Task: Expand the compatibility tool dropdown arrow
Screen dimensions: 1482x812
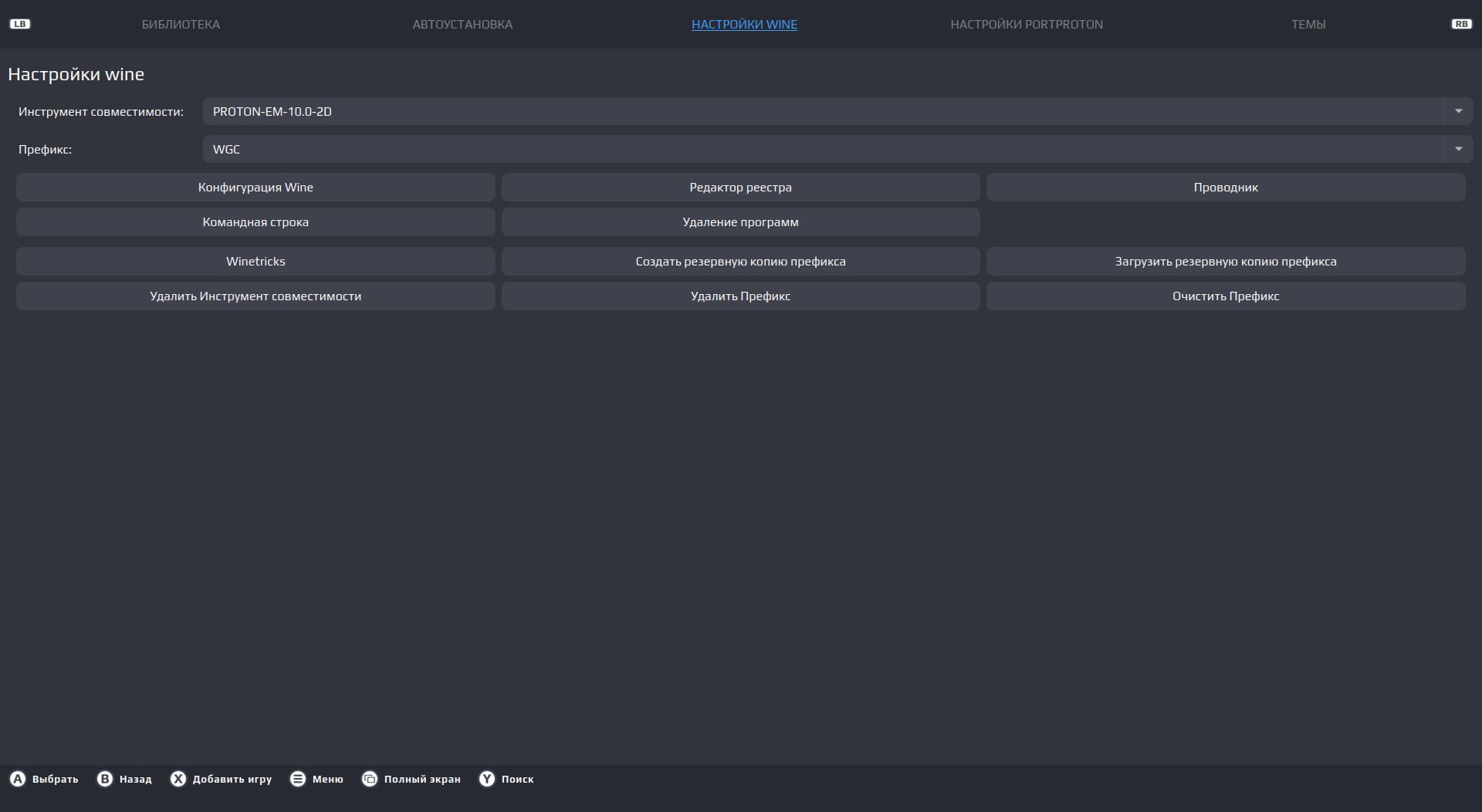Action: (1458, 111)
